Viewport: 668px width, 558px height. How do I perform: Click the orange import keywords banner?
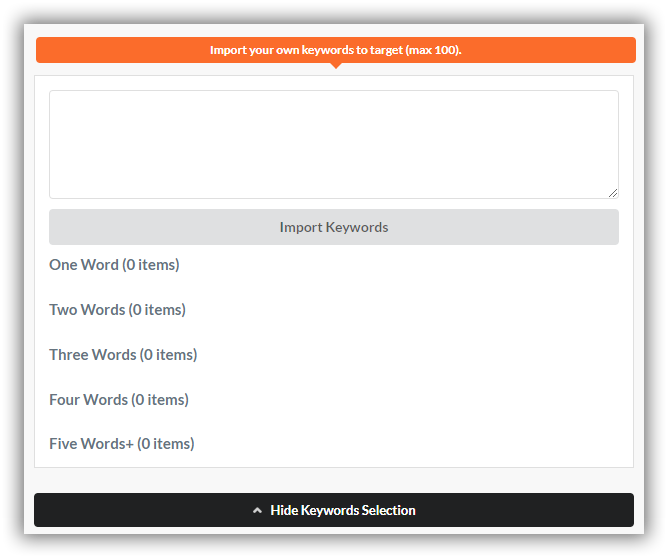pos(336,50)
